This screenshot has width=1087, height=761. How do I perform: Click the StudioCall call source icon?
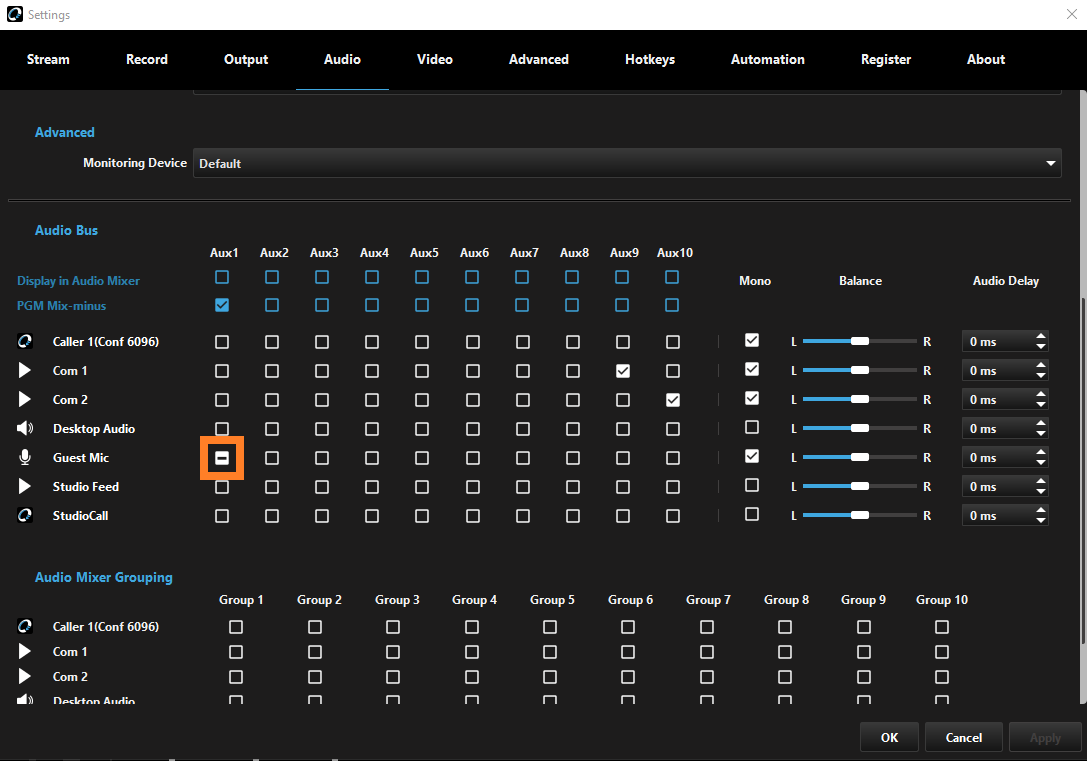25,516
